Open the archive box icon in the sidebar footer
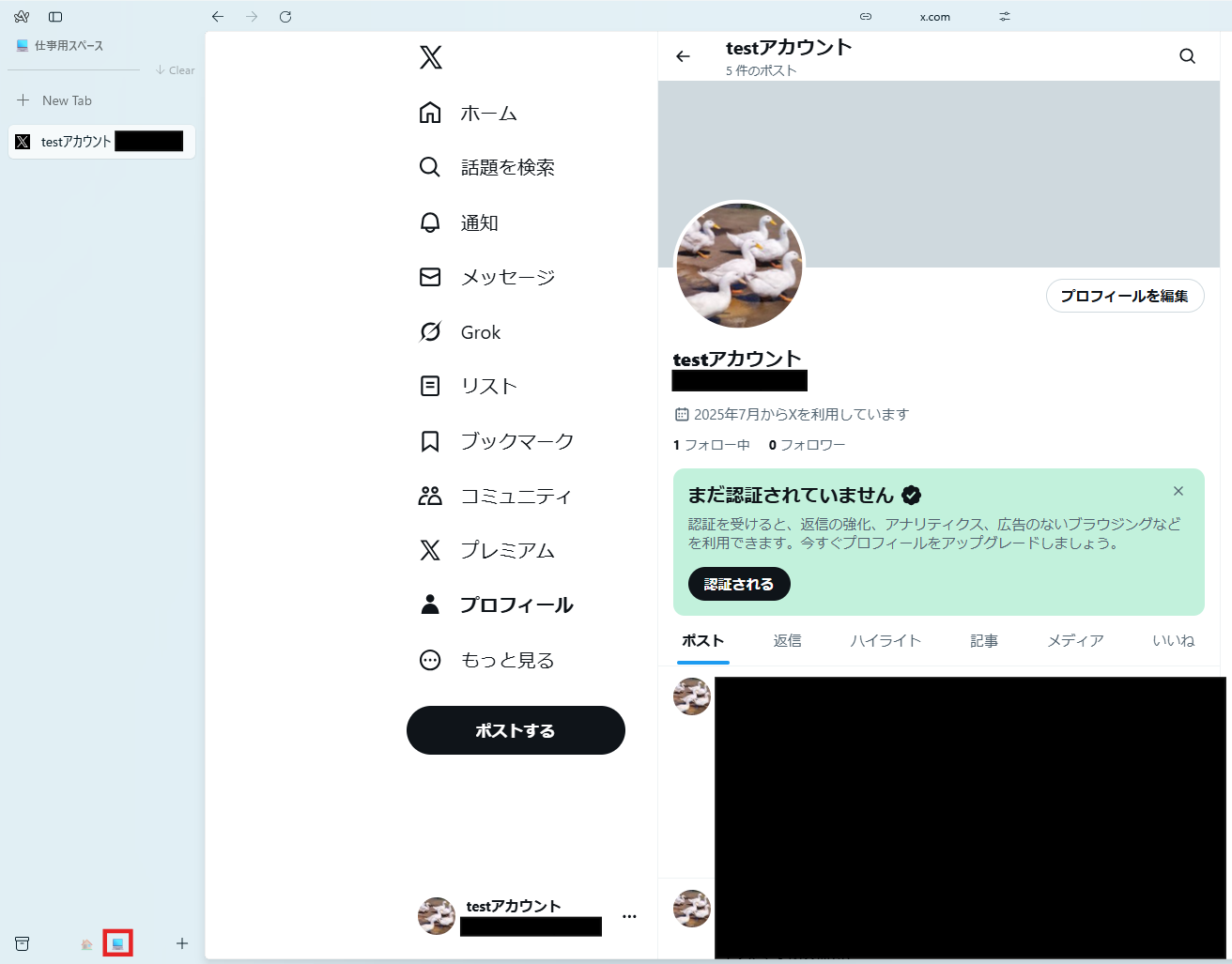1232x964 pixels. [22, 943]
